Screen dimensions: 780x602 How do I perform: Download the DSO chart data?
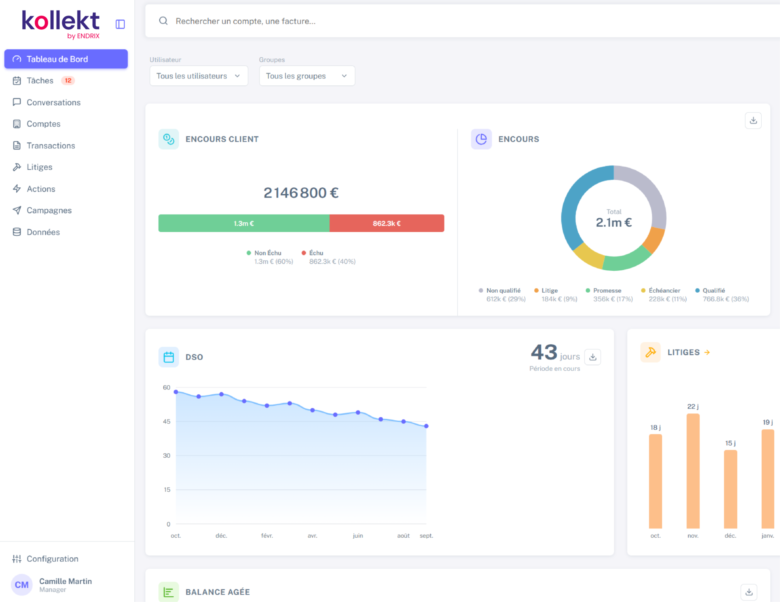point(592,357)
